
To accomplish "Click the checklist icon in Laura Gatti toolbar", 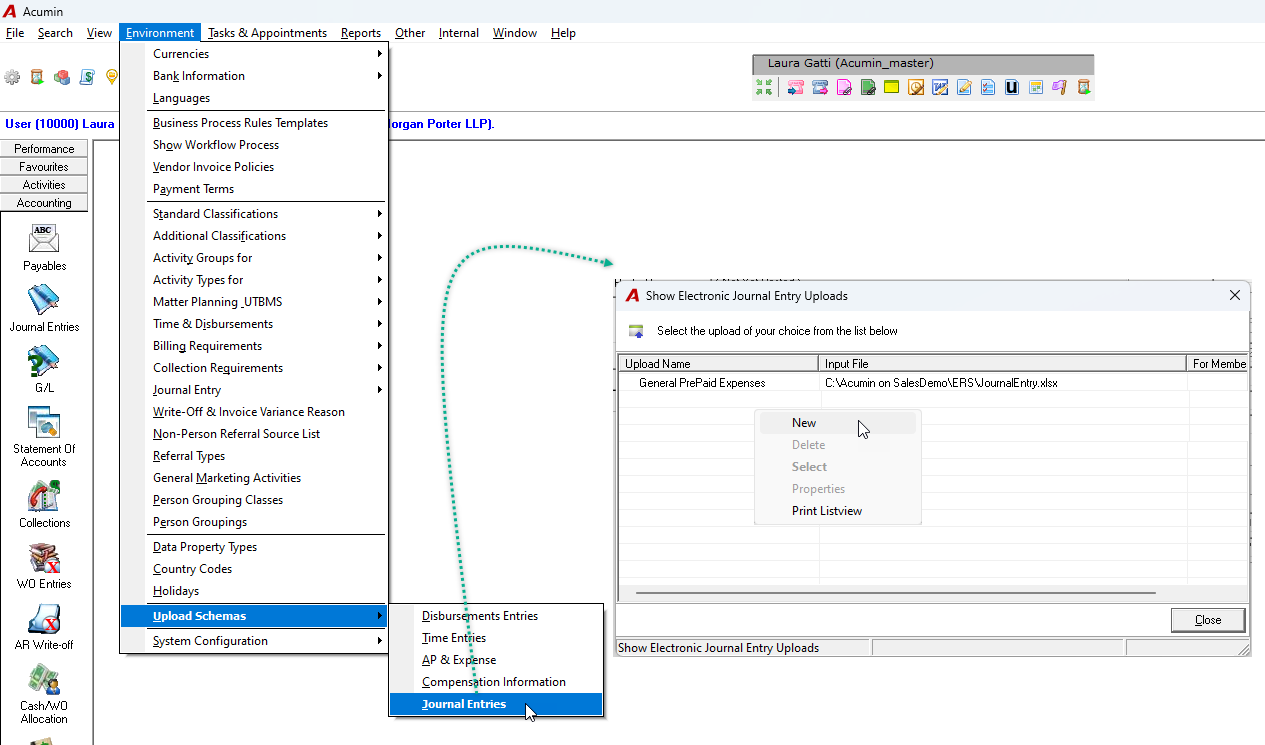I will pyautogui.click(x=988, y=88).
